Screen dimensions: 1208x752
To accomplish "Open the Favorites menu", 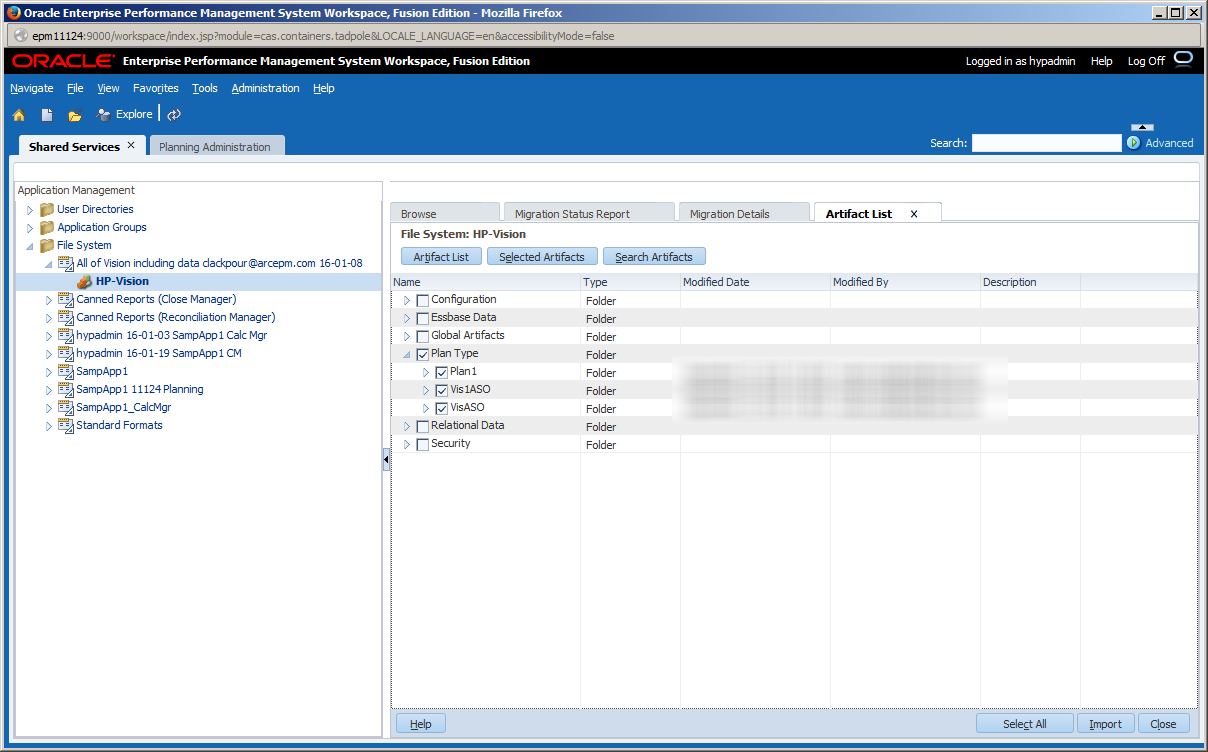I will pyautogui.click(x=156, y=88).
